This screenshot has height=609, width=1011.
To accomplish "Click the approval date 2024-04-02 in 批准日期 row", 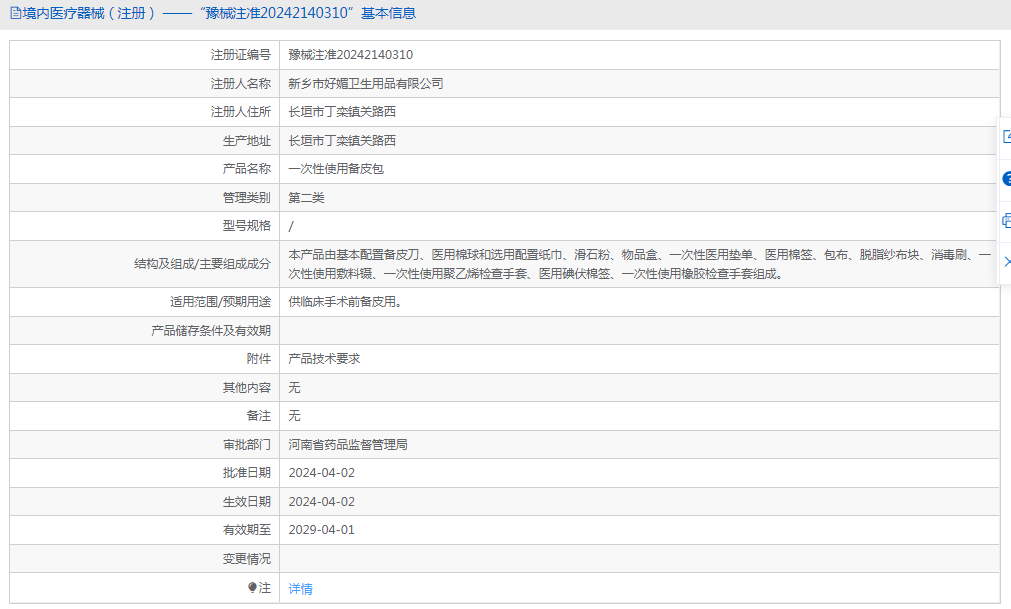I will pos(322,473).
